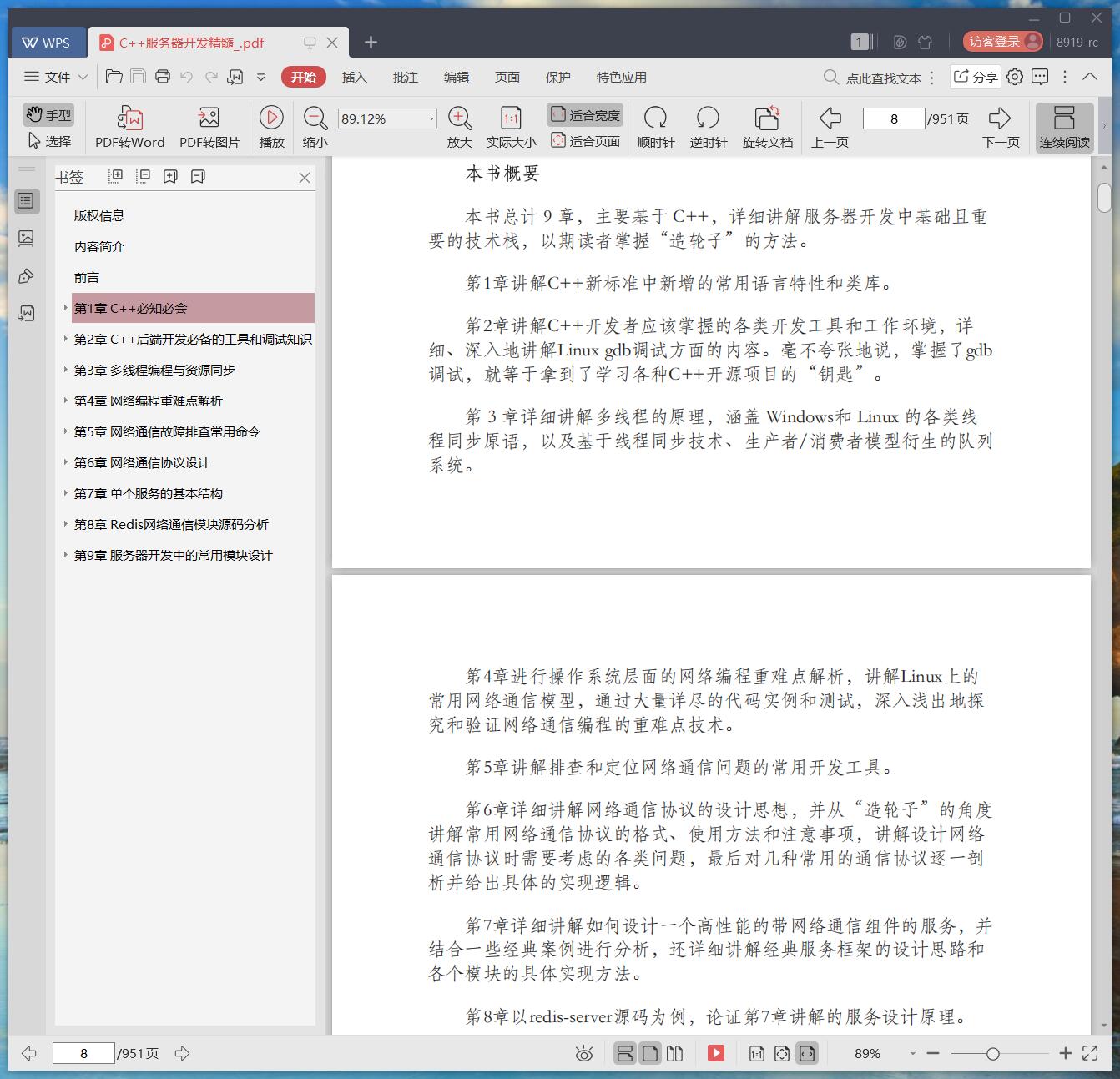This screenshot has height=1079, width=1120.
Task: Click the 放大 zoom in magnifier
Action: [460, 127]
